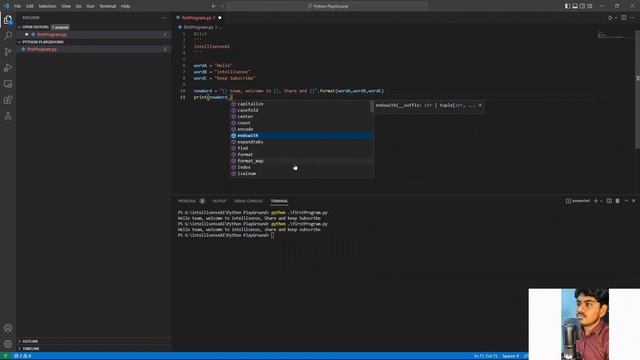Screen dimensions: 640x360
Task: Open the View menu
Action: pos(66,6)
